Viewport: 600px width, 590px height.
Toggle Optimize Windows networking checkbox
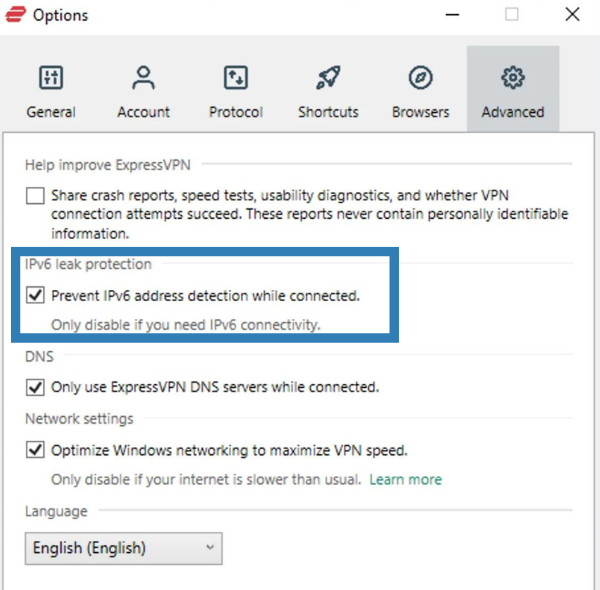pyautogui.click(x=36, y=450)
